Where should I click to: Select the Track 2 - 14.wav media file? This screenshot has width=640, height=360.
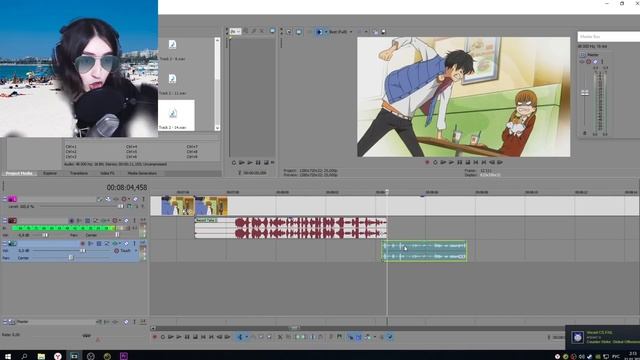(176, 116)
